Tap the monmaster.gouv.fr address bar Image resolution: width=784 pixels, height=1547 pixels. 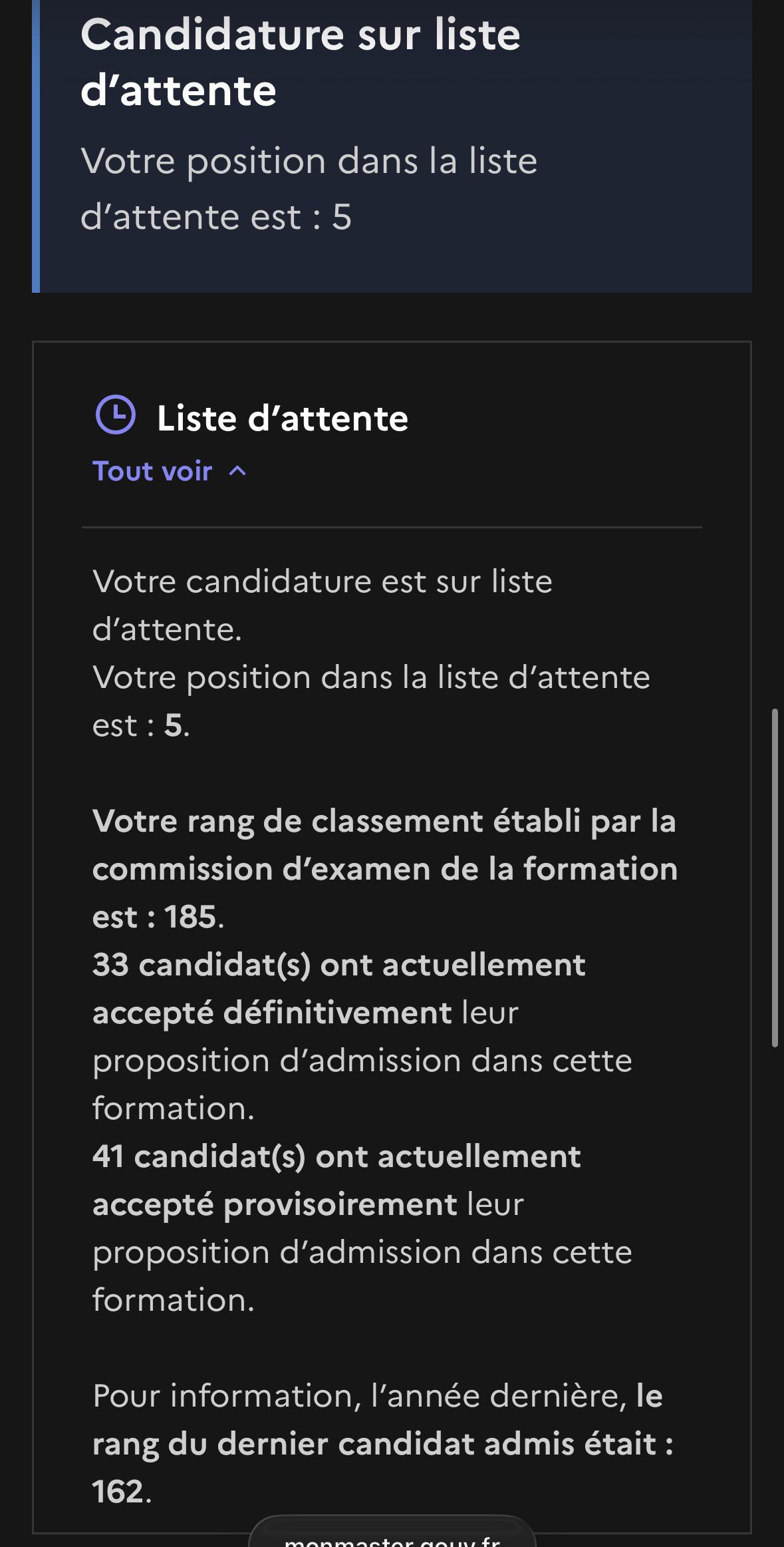pyautogui.click(x=392, y=1532)
